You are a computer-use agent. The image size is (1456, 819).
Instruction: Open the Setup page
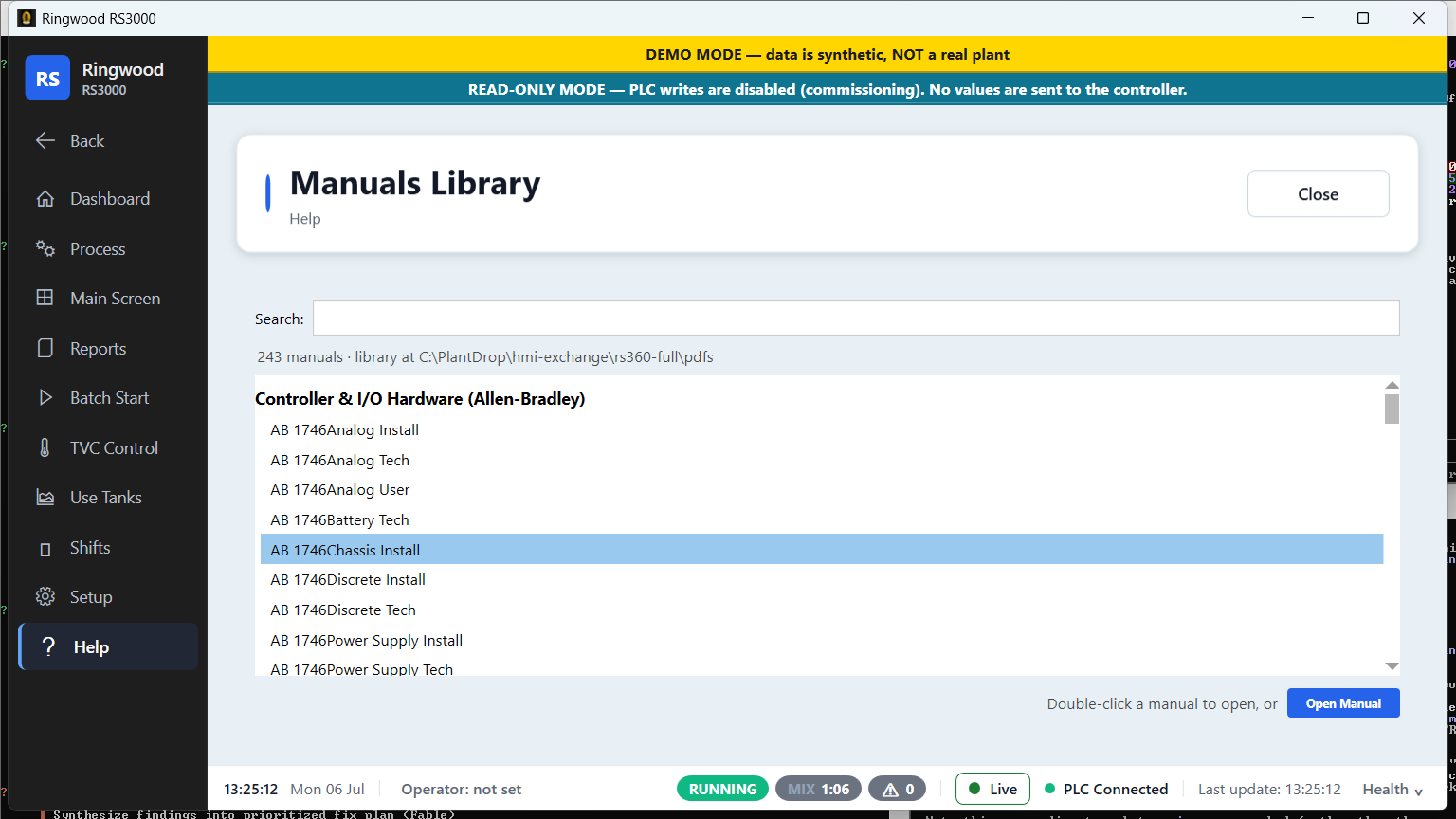point(108,597)
